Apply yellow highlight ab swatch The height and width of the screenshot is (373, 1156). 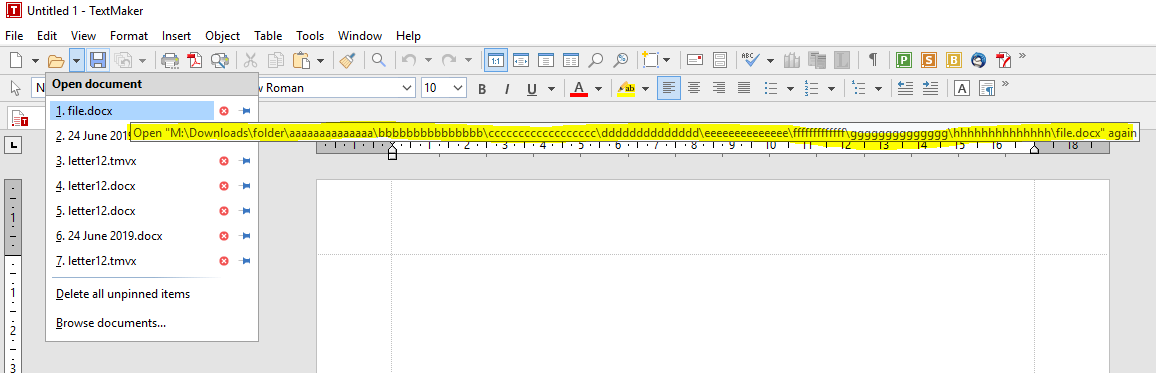pos(626,89)
